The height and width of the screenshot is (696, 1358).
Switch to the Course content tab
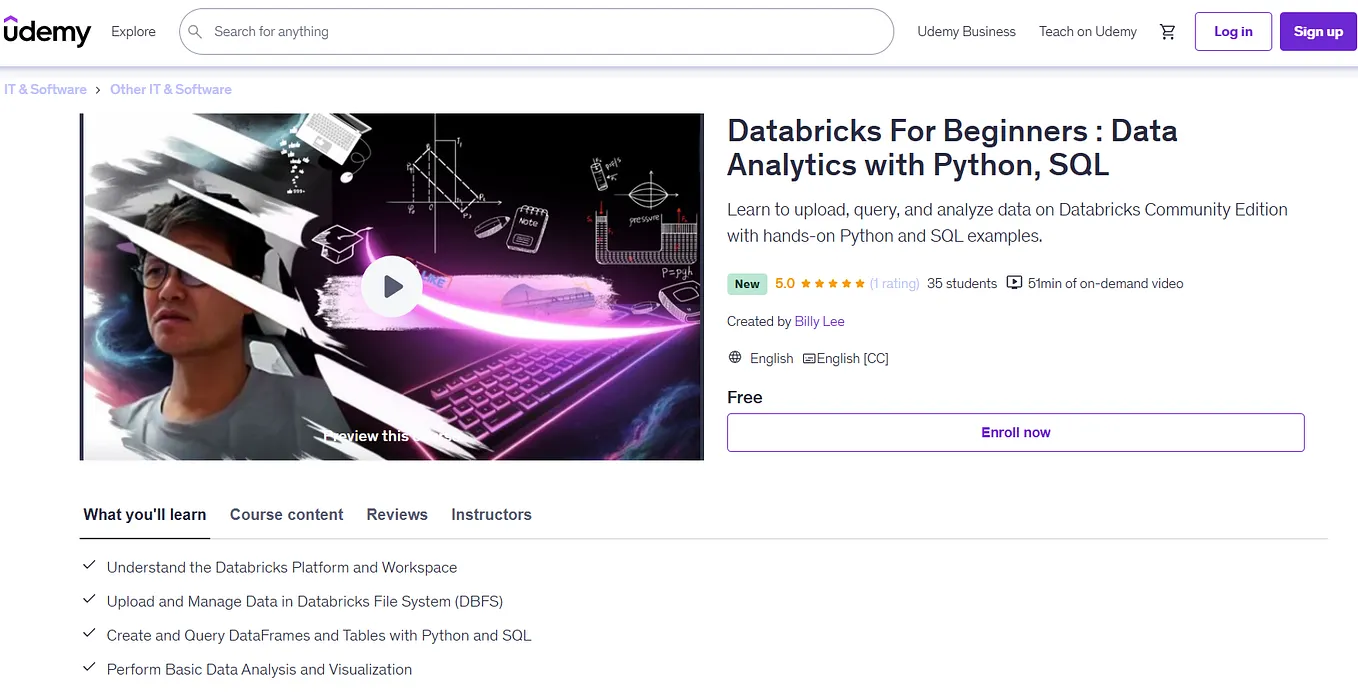[286, 514]
